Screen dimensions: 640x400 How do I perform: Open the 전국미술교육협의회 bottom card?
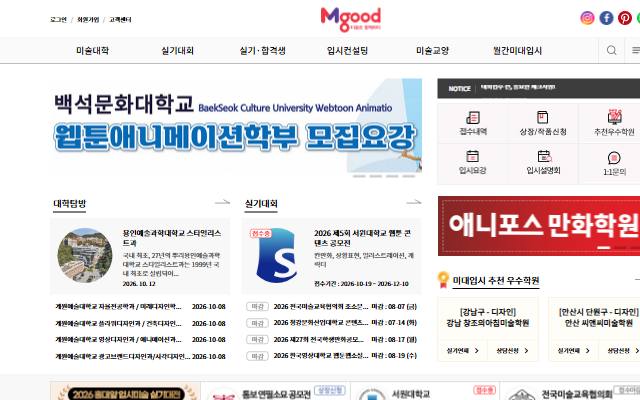(571, 391)
